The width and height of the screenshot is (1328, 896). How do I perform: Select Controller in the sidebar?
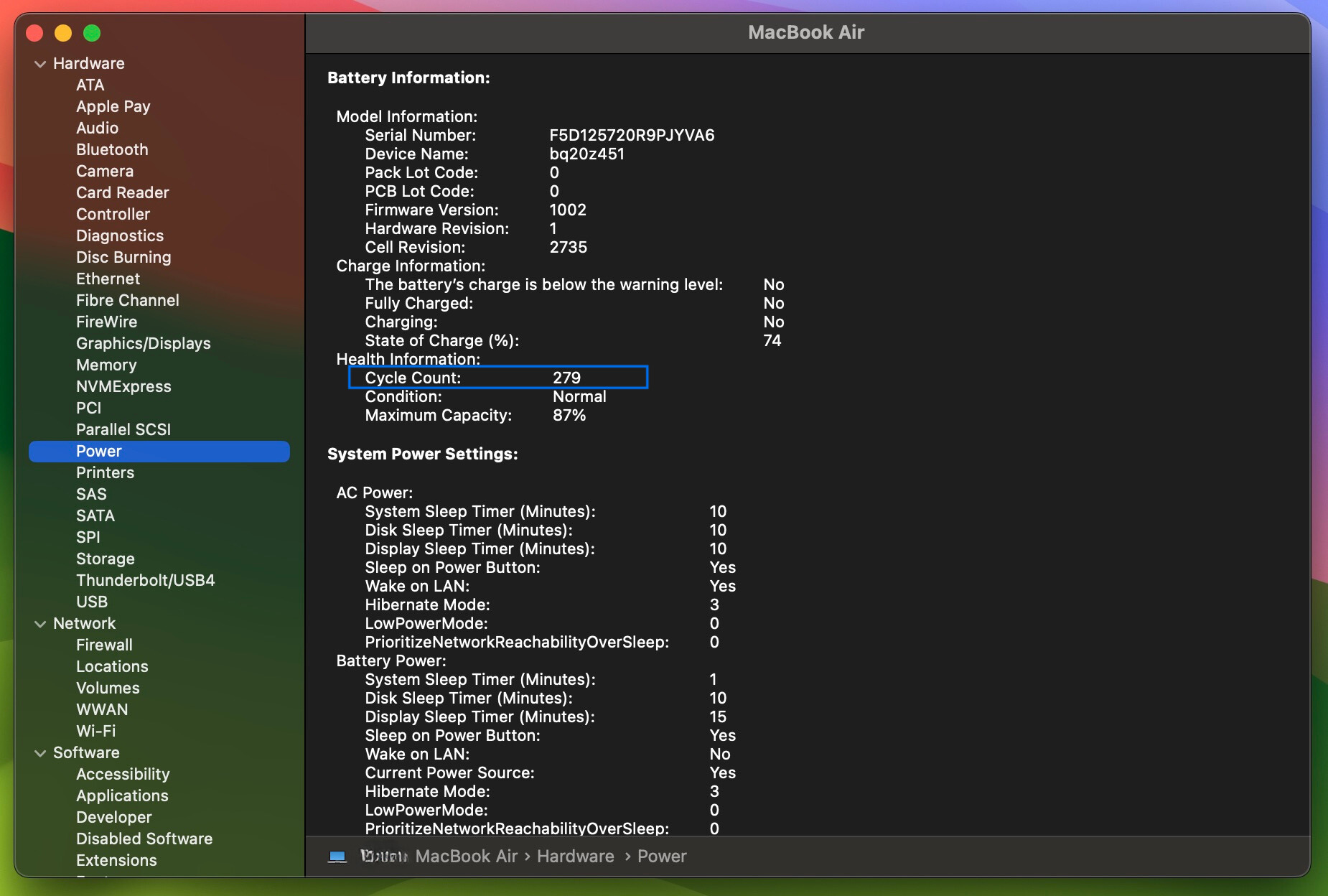[x=113, y=214]
